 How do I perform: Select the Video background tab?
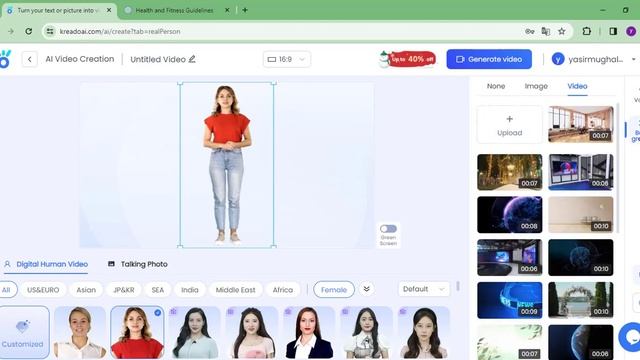pyautogui.click(x=577, y=86)
